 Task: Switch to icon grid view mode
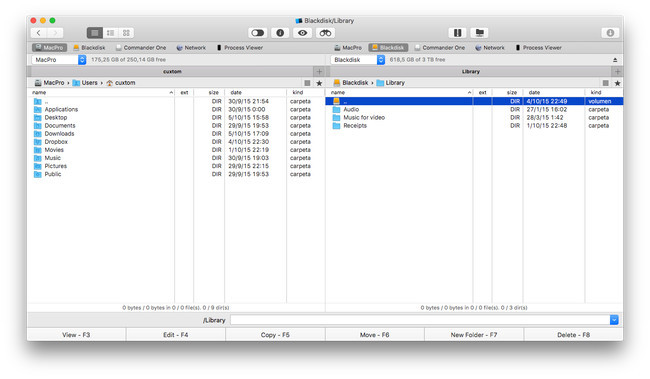pos(126,33)
